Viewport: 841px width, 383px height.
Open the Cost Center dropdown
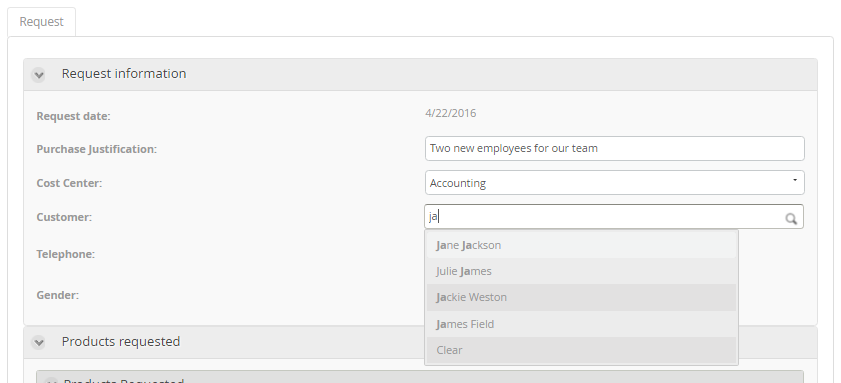tap(615, 183)
